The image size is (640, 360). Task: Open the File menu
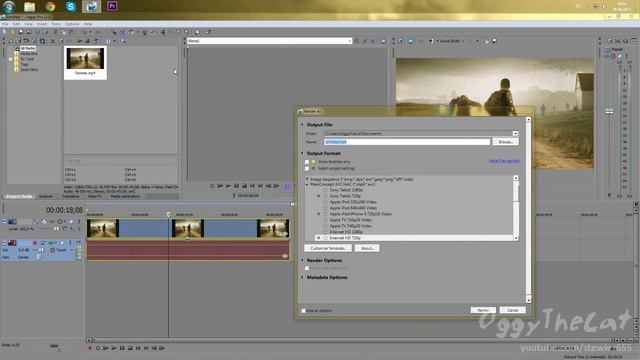(x=5, y=24)
